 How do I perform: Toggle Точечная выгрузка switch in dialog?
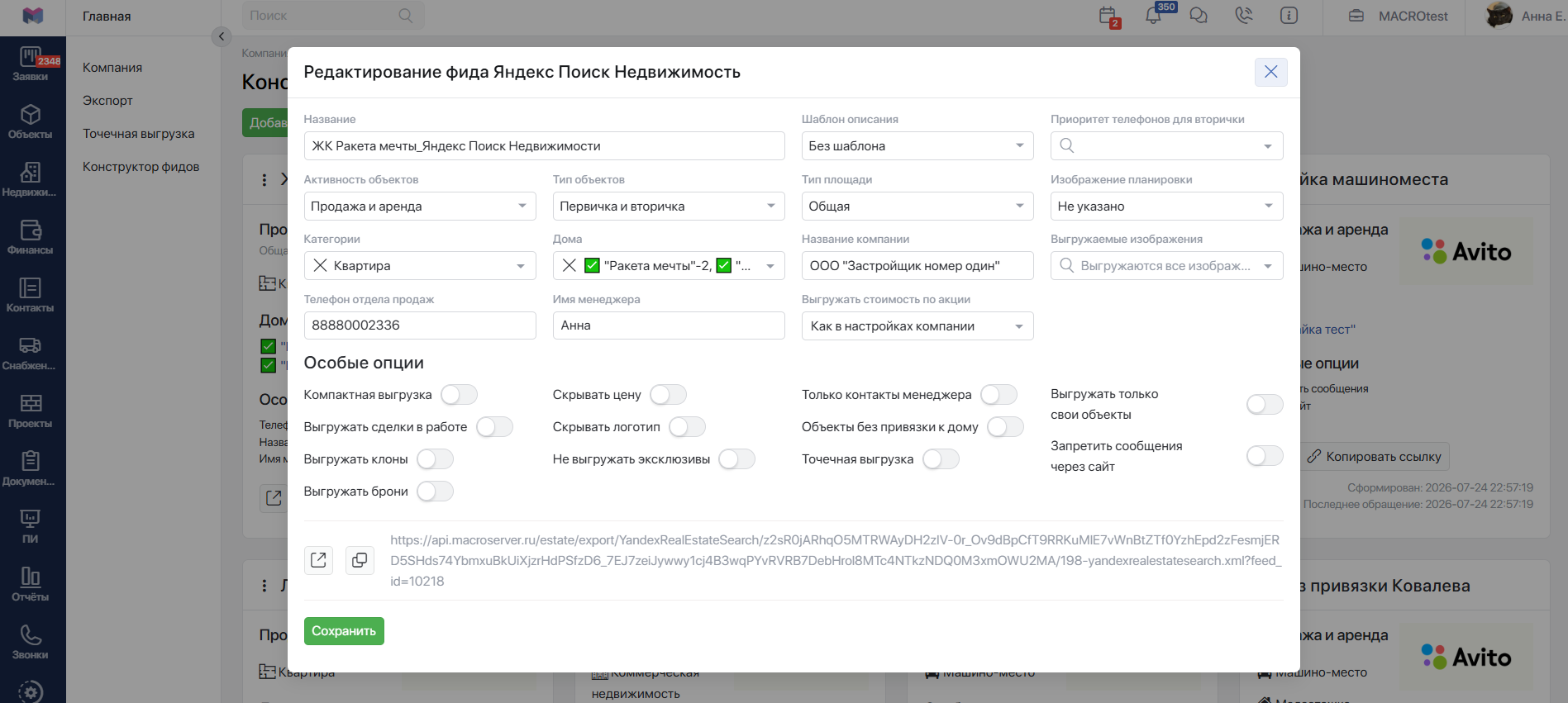point(941,459)
